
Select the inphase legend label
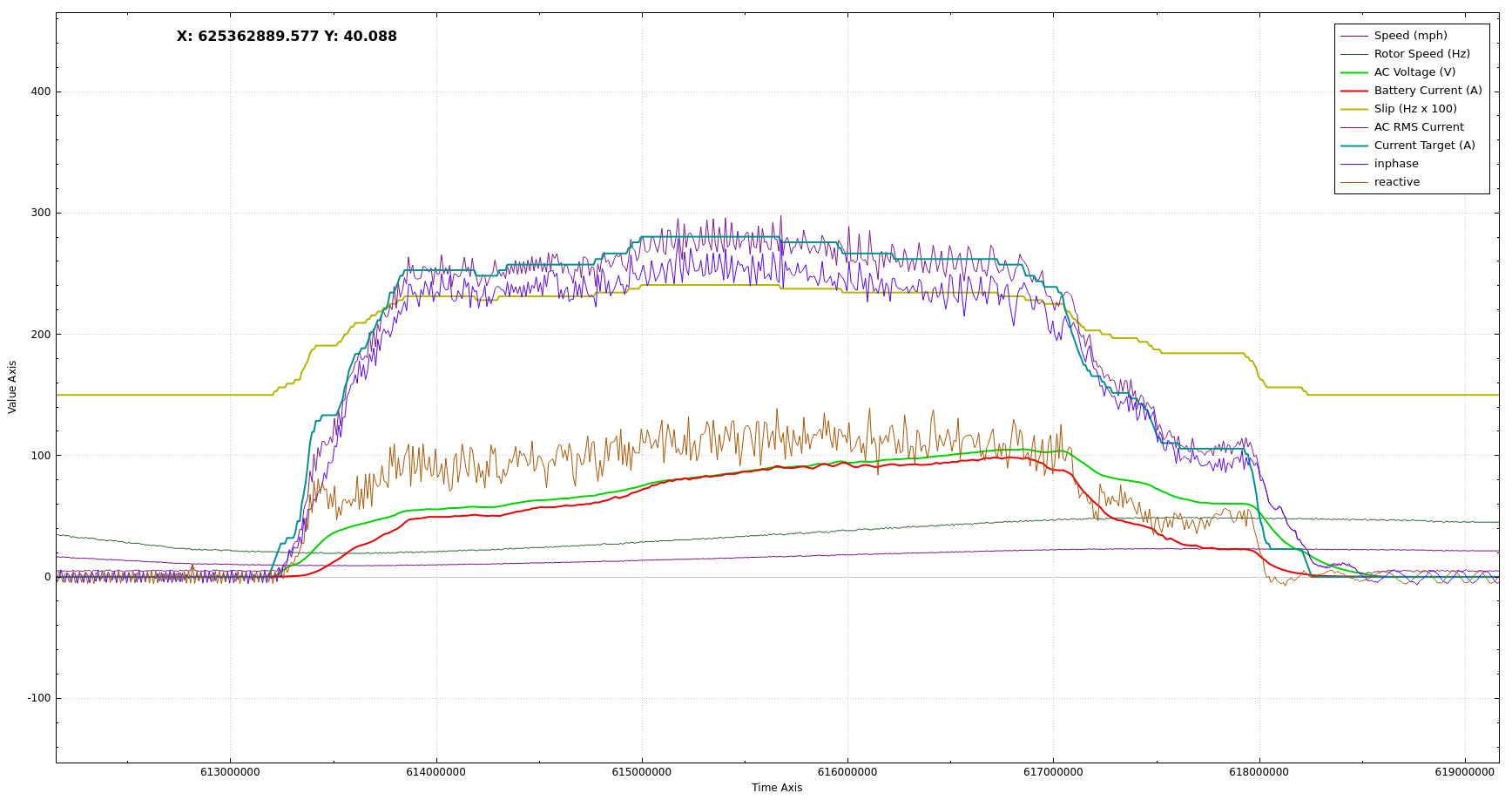click(1396, 164)
